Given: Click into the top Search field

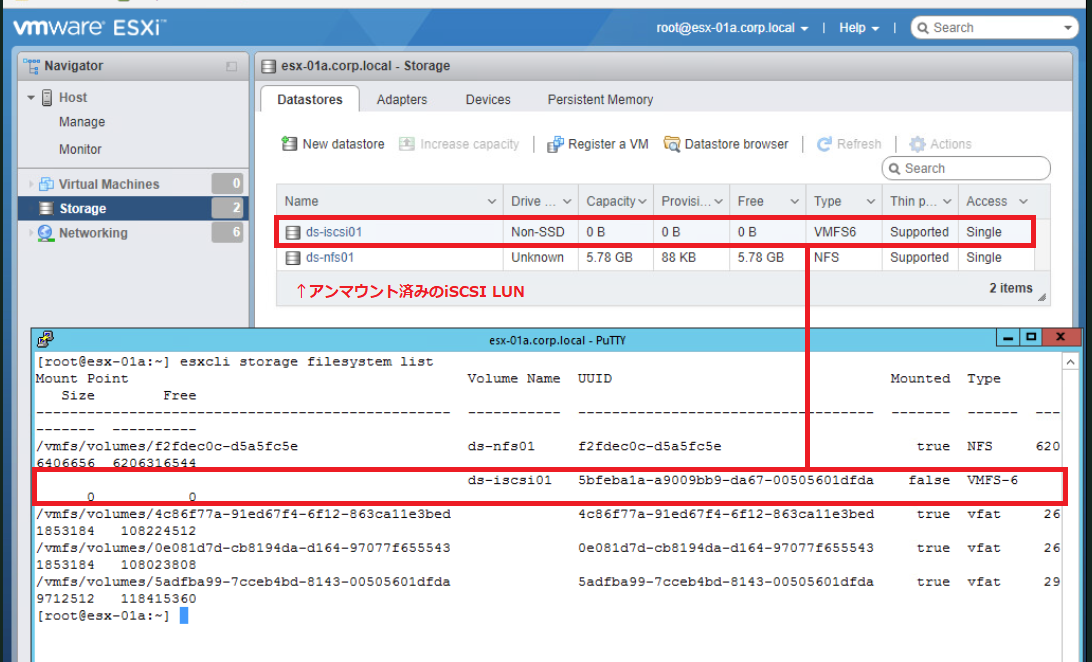Looking at the screenshot, I should point(994,28).
